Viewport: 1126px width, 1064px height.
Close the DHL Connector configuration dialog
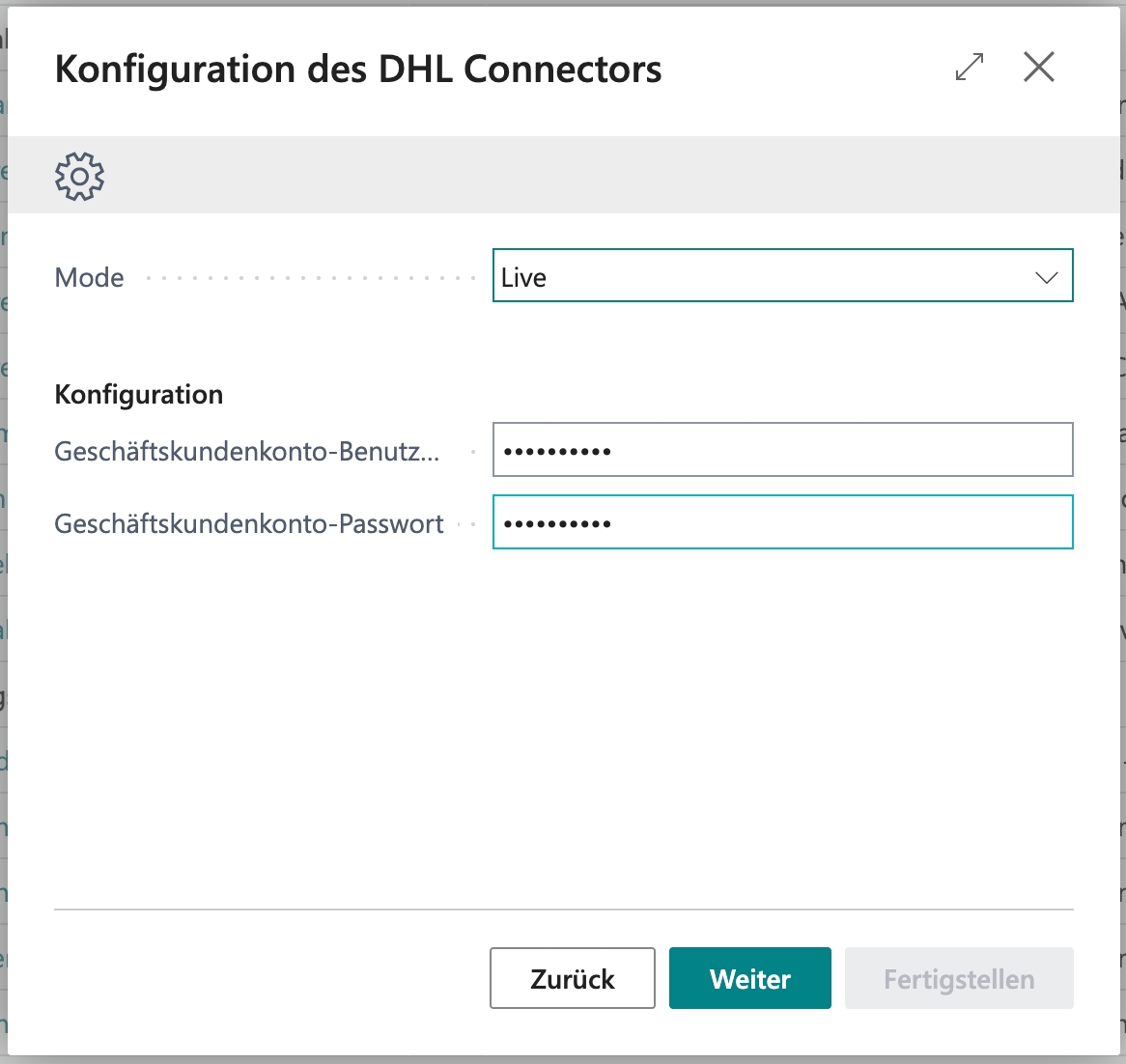[x=1039, y=68]
